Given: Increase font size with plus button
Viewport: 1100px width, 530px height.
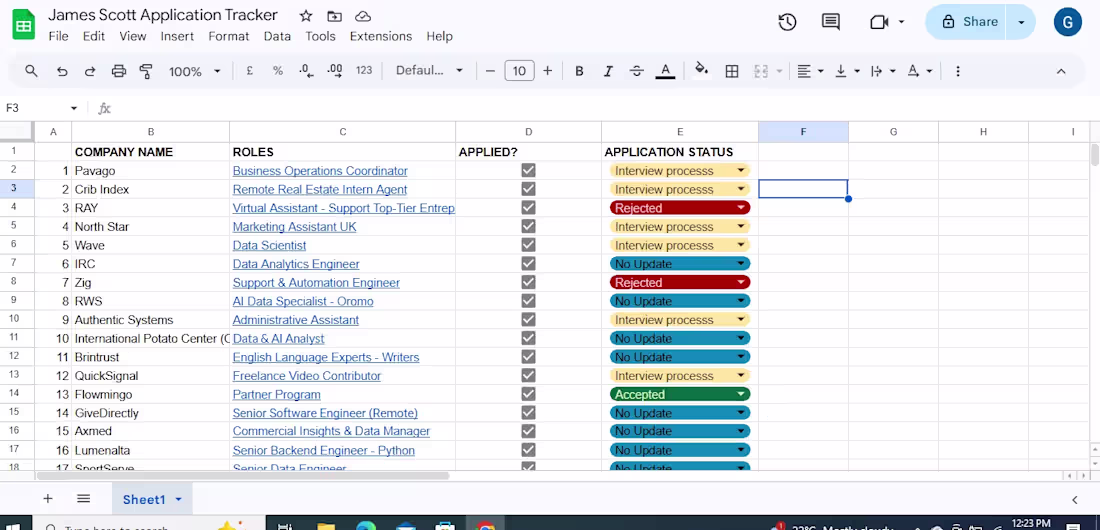Looking at the screenshot, I should 547,71.
